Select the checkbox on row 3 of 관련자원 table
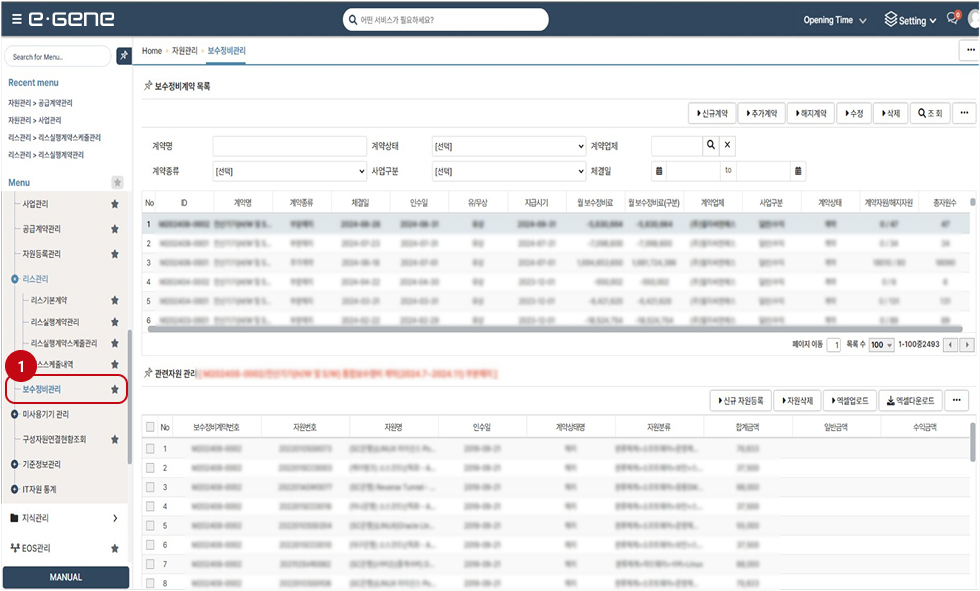The image size is (980, 591). [150, 487]
